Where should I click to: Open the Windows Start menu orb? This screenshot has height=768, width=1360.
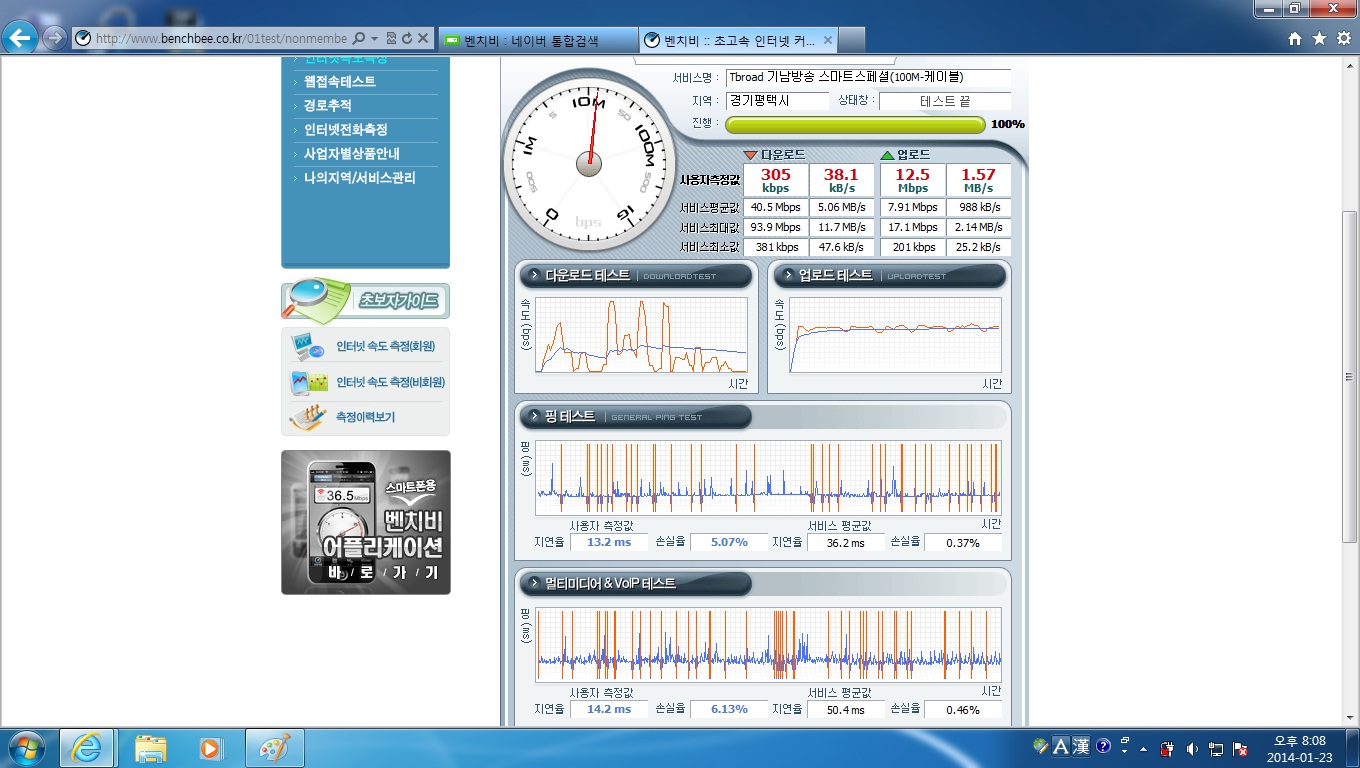[27, 748]
